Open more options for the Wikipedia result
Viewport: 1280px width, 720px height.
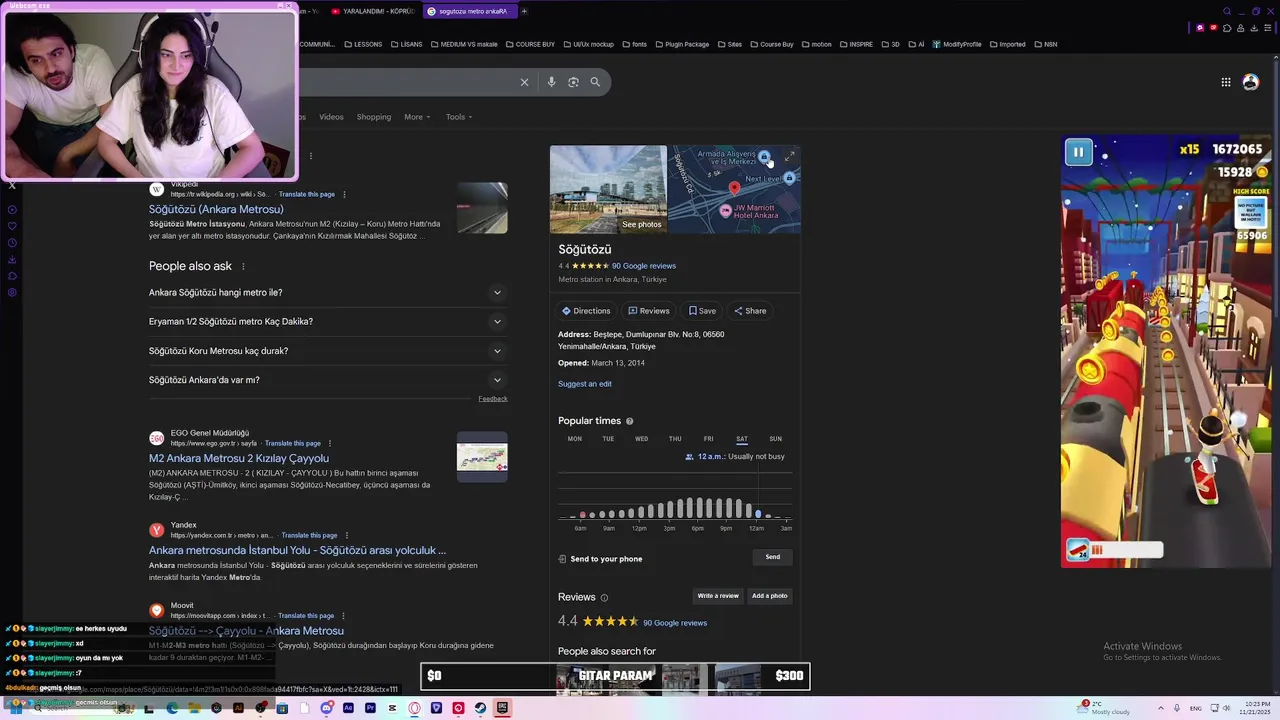click(x=344, y=194)
